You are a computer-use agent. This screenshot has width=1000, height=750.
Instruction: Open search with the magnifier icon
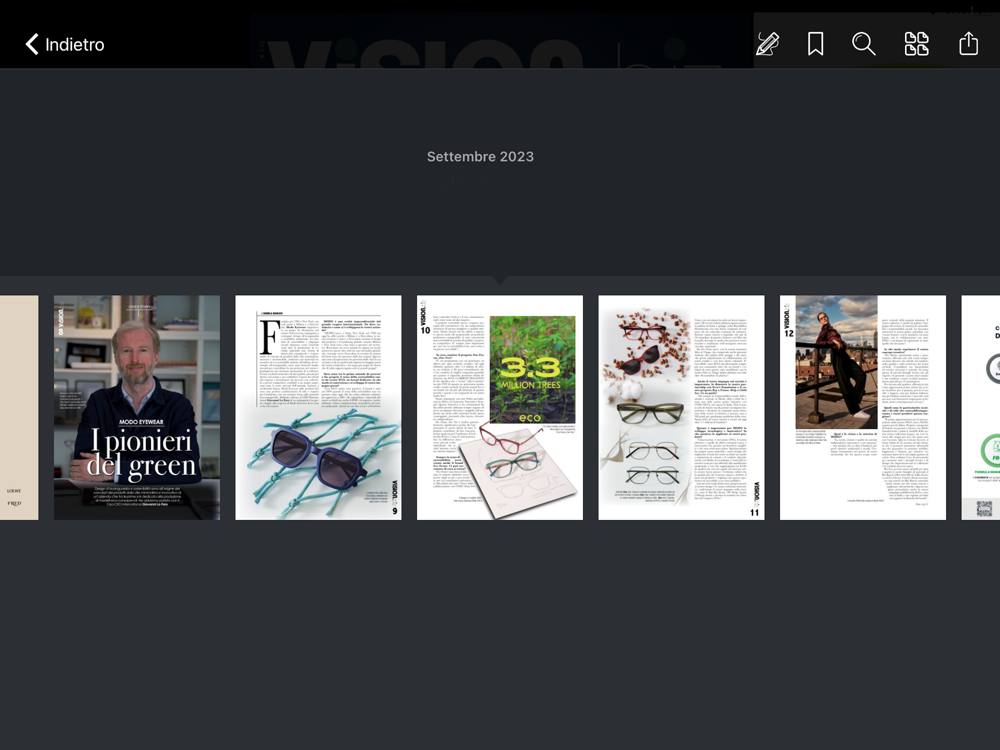click(864, 44)
